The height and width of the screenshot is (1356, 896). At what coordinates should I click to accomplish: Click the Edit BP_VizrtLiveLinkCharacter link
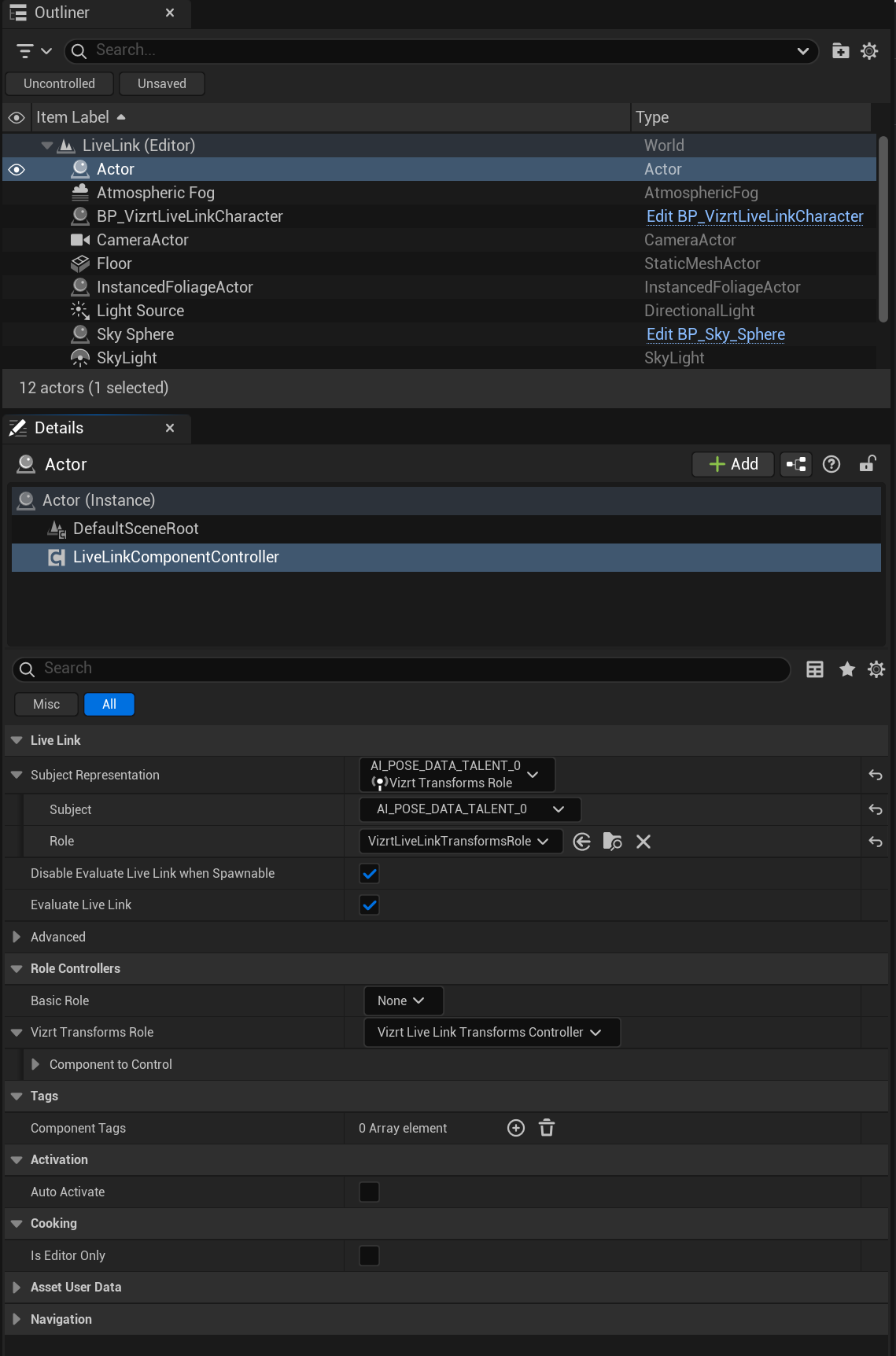click(754, 216)
